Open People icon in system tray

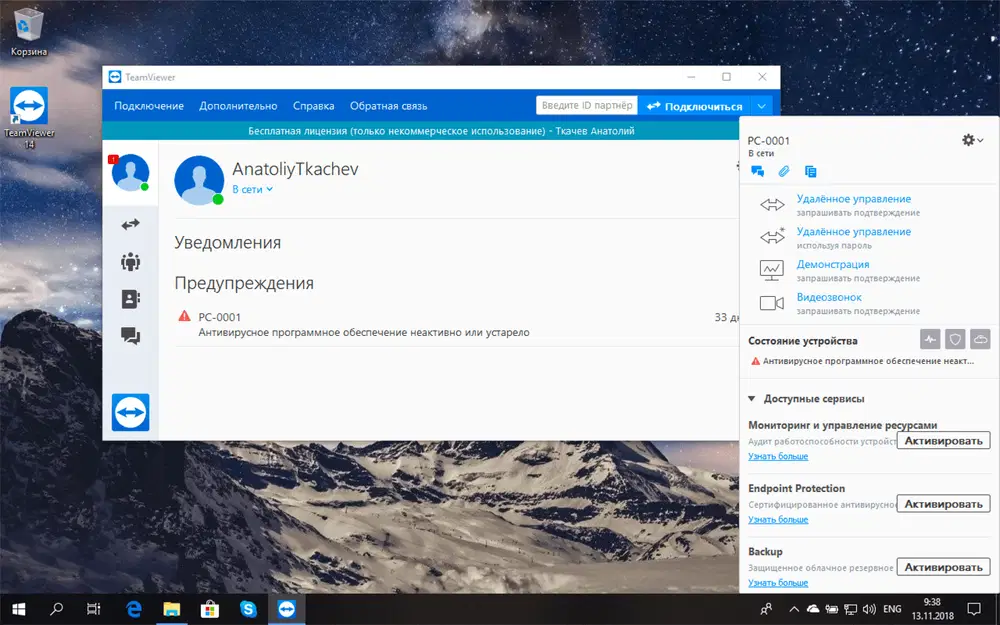767,609
